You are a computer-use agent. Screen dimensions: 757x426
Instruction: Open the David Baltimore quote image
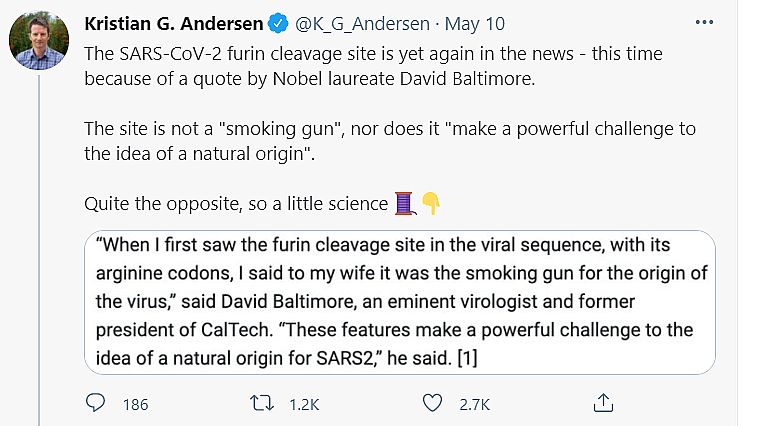[x=398, y=300]
